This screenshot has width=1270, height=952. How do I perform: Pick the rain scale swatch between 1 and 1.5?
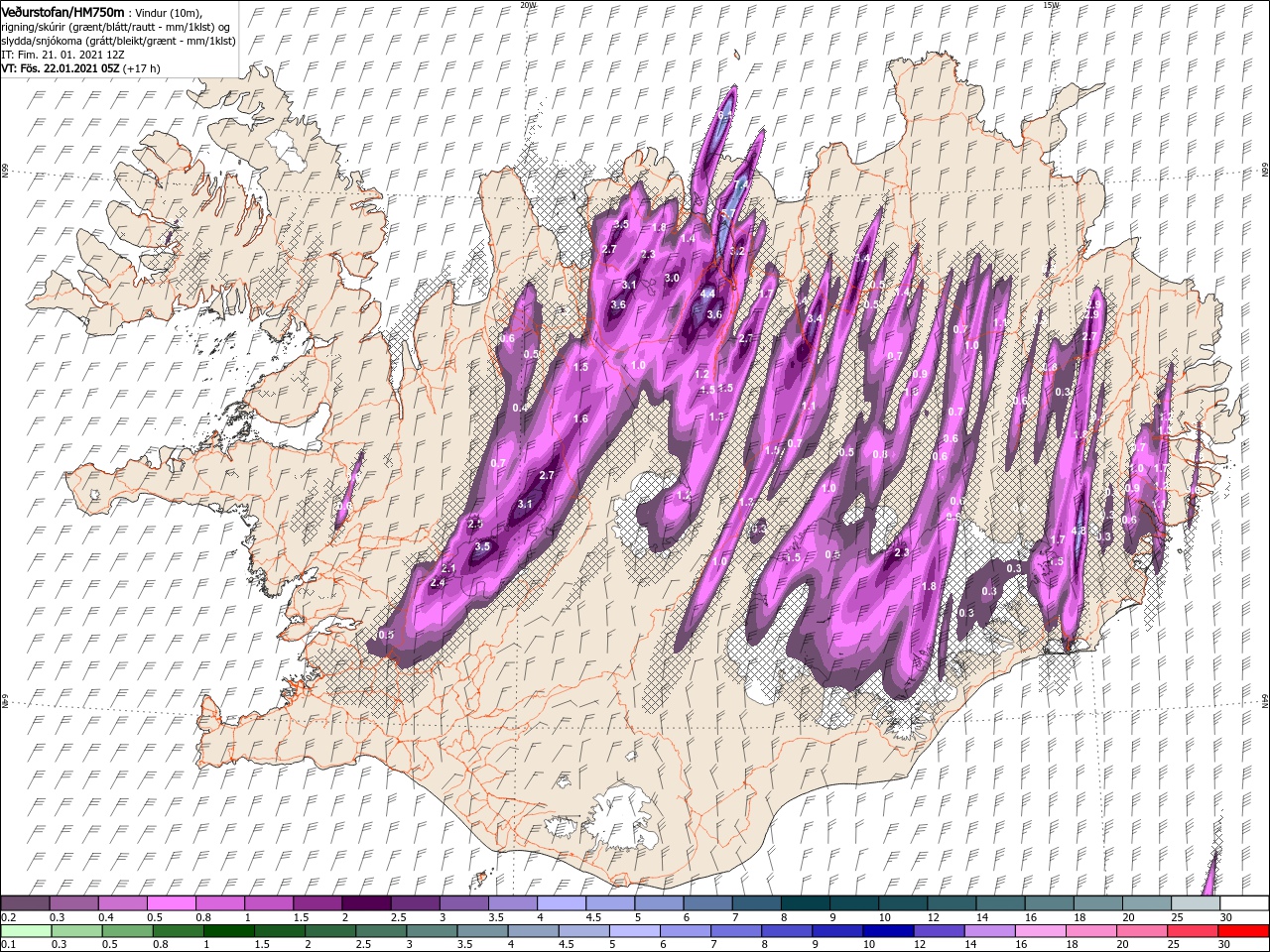pyautogui.click(x=228, y=931)
